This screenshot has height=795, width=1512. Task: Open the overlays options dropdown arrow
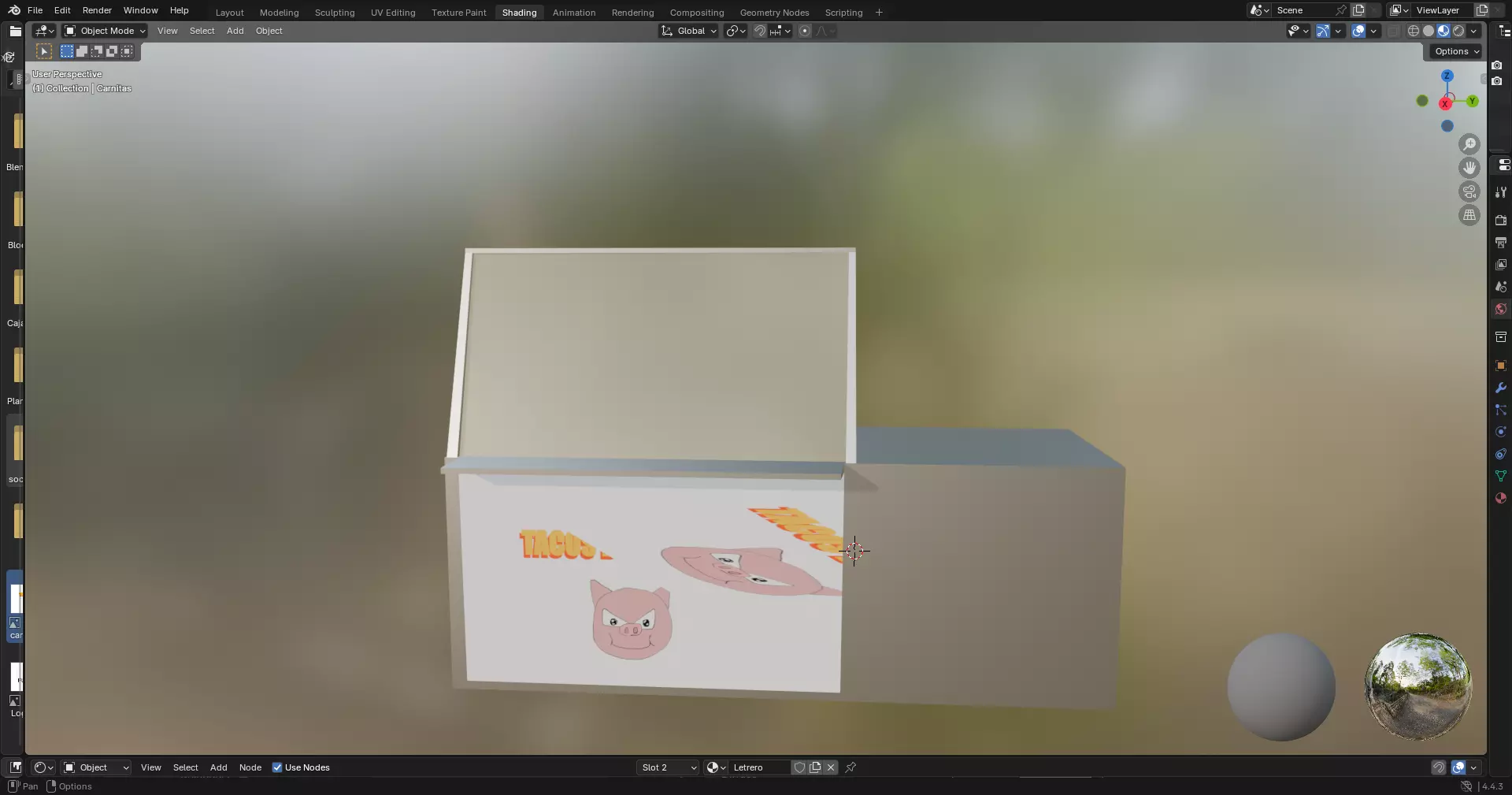coord(1373,31)
